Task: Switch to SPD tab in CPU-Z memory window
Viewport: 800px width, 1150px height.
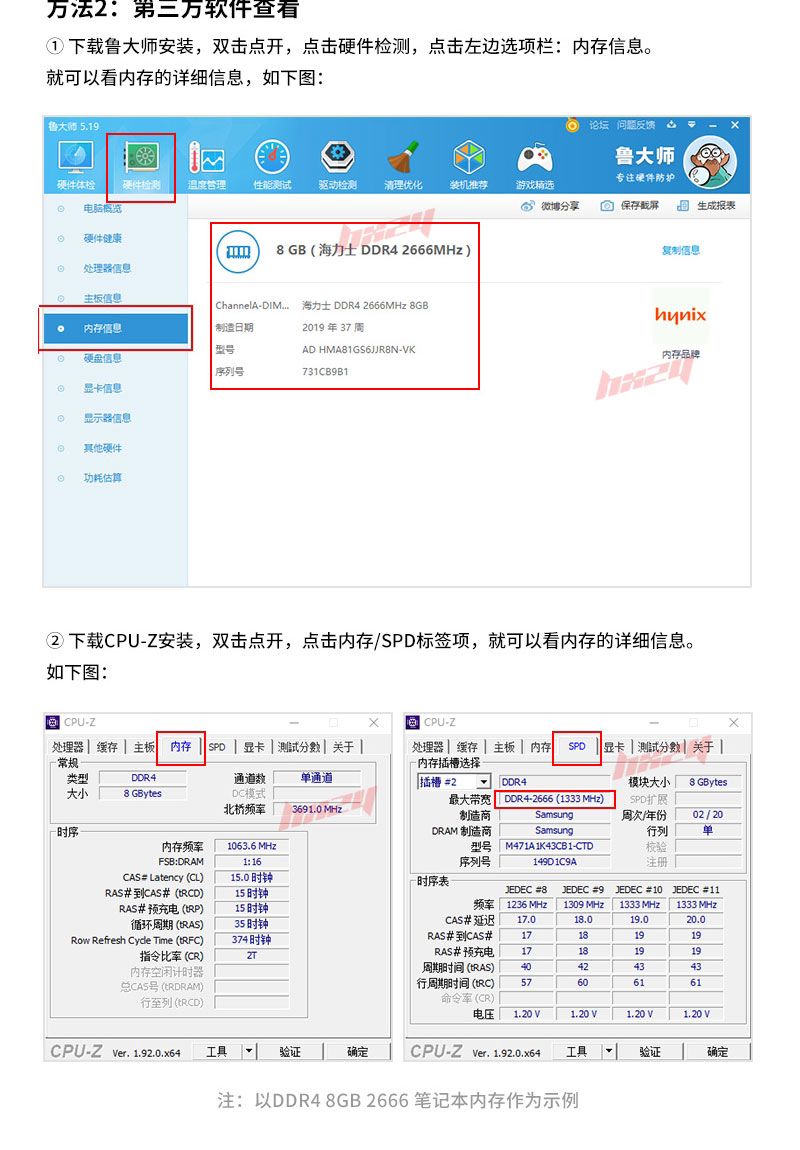Action: [217, 747]
